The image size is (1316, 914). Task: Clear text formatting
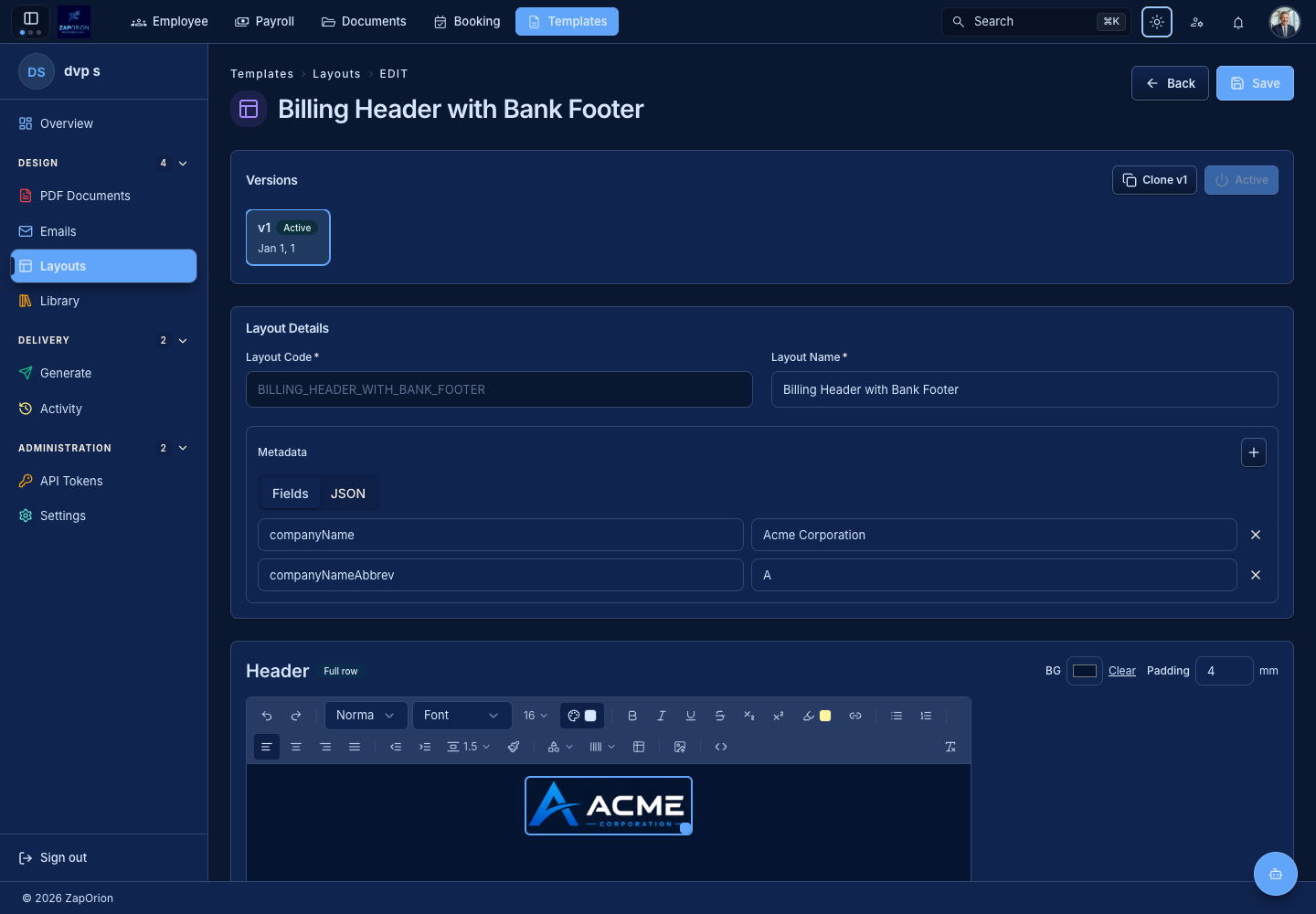click(x=950, y=747)
